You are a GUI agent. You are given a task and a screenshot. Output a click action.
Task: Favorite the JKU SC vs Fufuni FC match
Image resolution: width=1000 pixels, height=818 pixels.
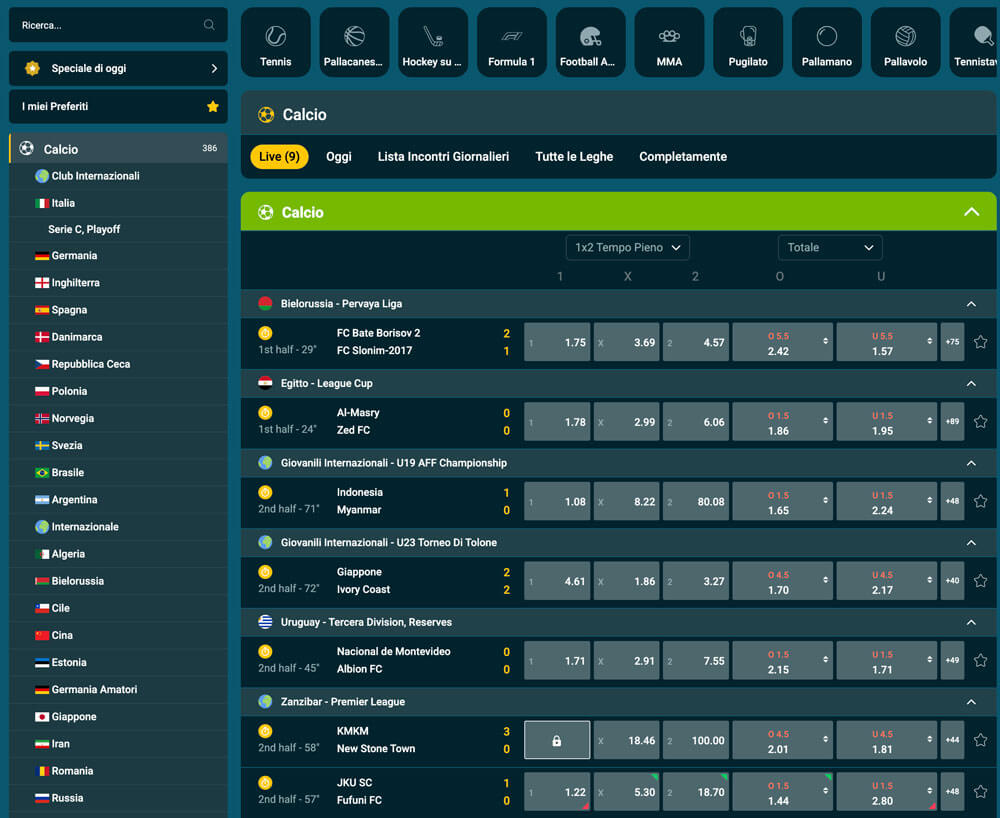coord(980,791)
